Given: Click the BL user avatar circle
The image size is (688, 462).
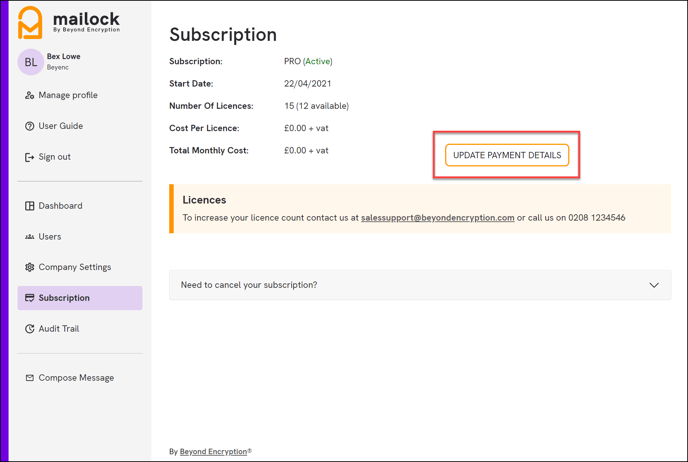Looking at the screenshot, I should [x=31, y=62].
